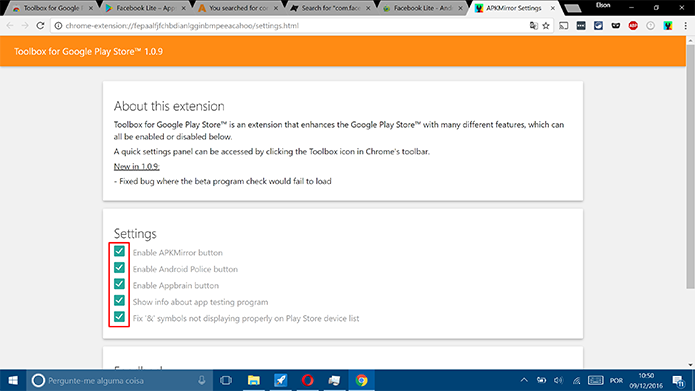Image resolution: width=695 pixels, height=391 pixels.
Task: Click the Cast extension icon in toolbar
Action: [x=563, y=26]
